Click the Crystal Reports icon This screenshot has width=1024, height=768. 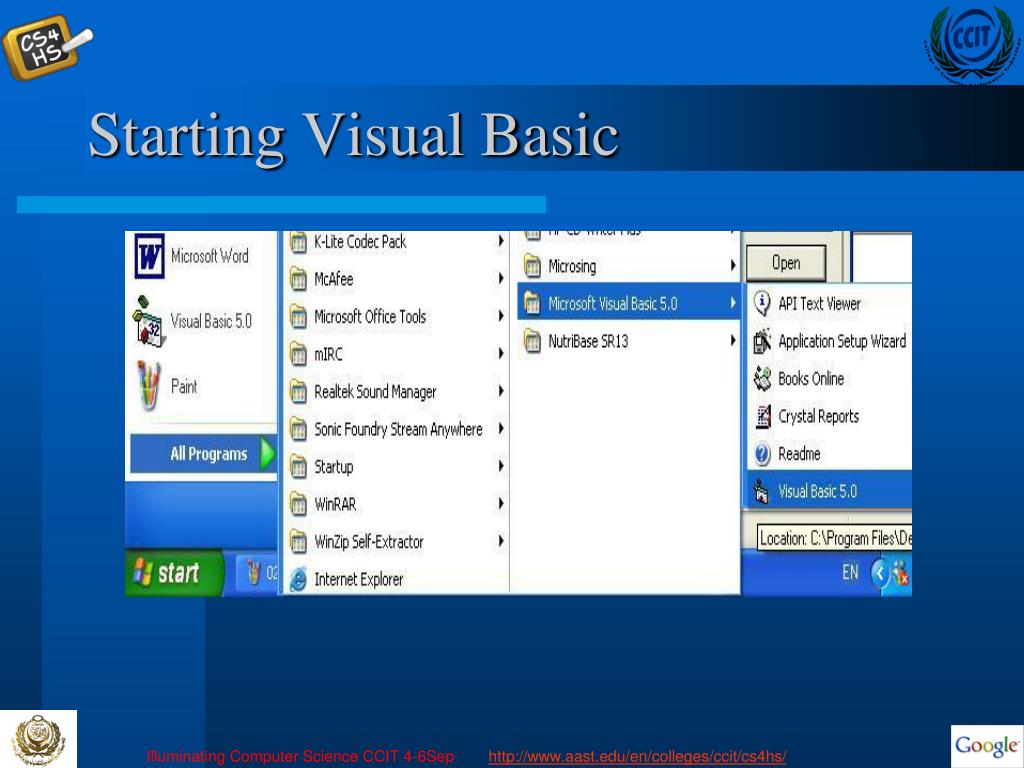(762, 416)
